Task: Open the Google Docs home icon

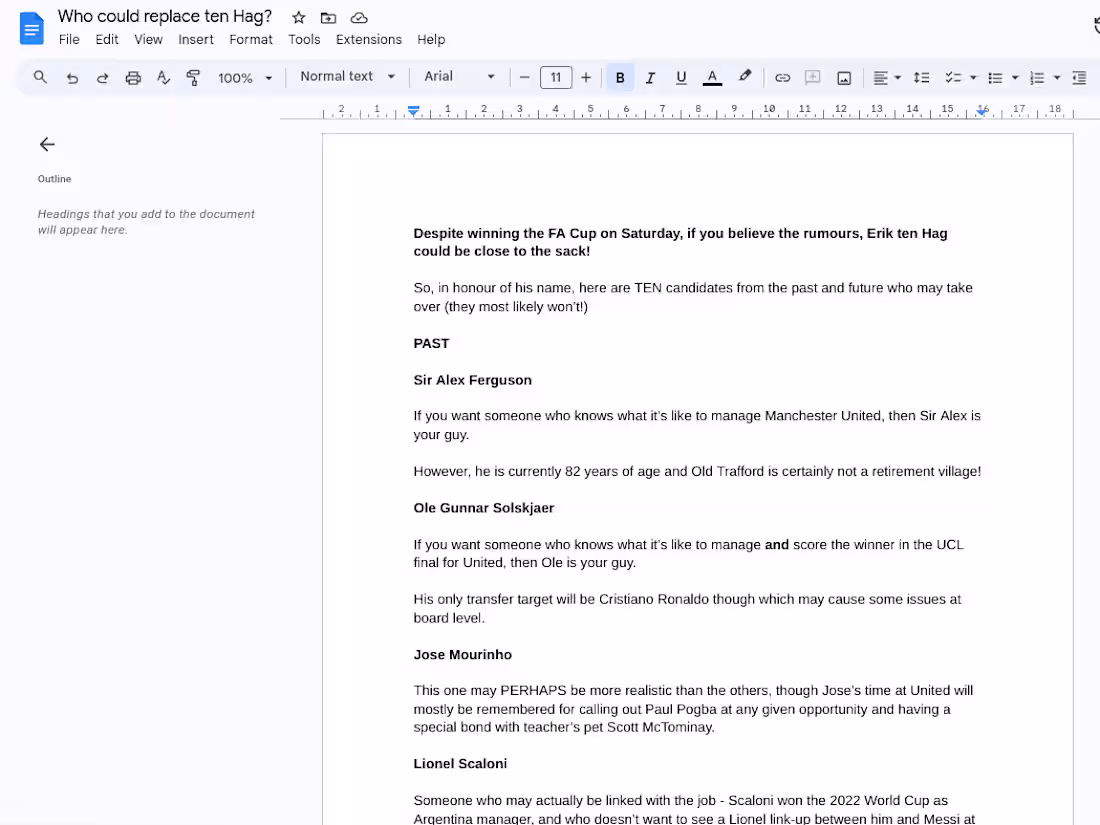Action: (32, 29)
